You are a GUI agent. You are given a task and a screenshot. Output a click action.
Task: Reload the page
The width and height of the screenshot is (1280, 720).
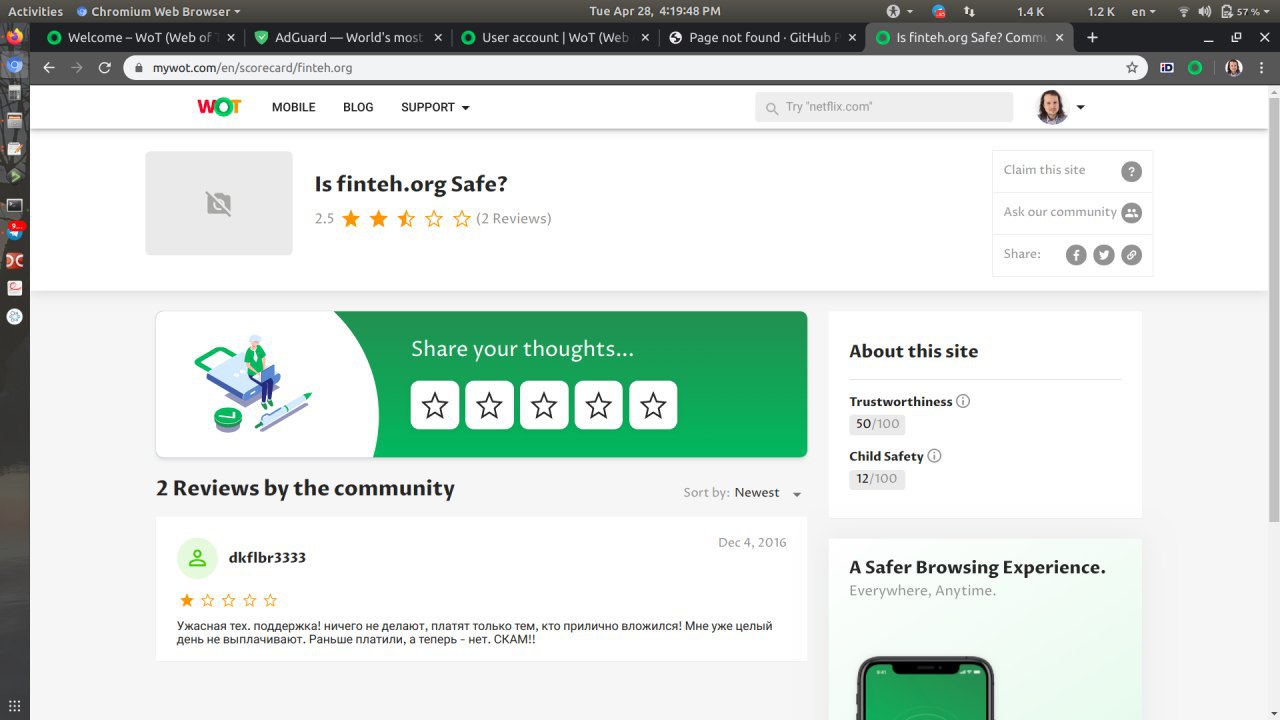click(104, 68)
